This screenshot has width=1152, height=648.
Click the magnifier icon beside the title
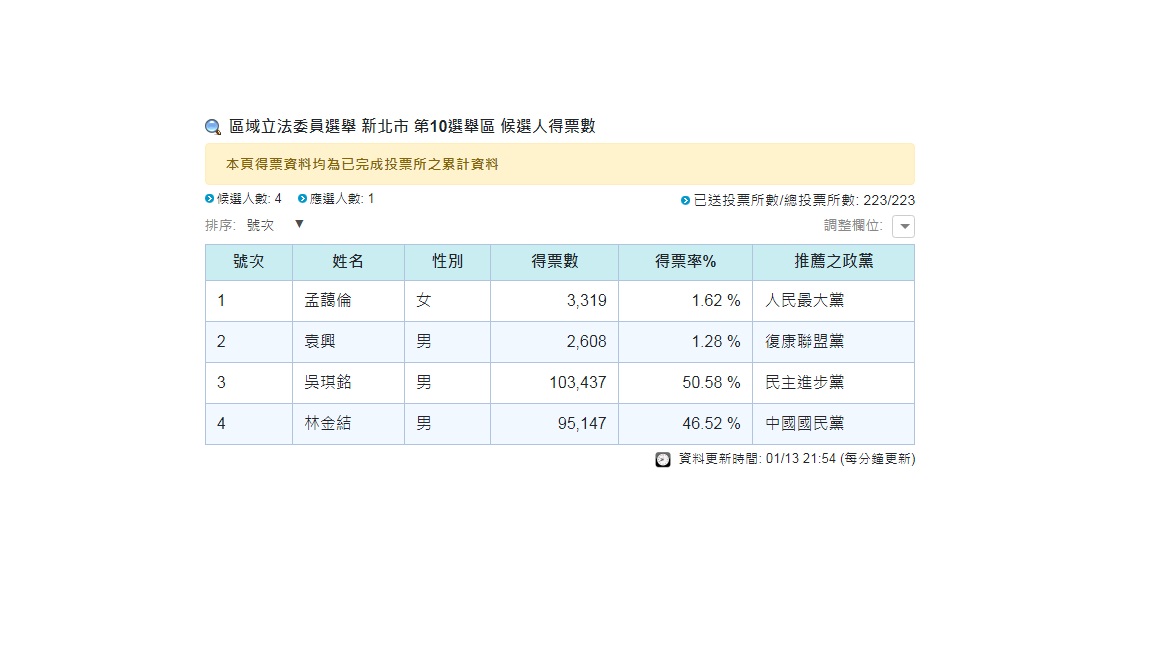coord(213,127)
